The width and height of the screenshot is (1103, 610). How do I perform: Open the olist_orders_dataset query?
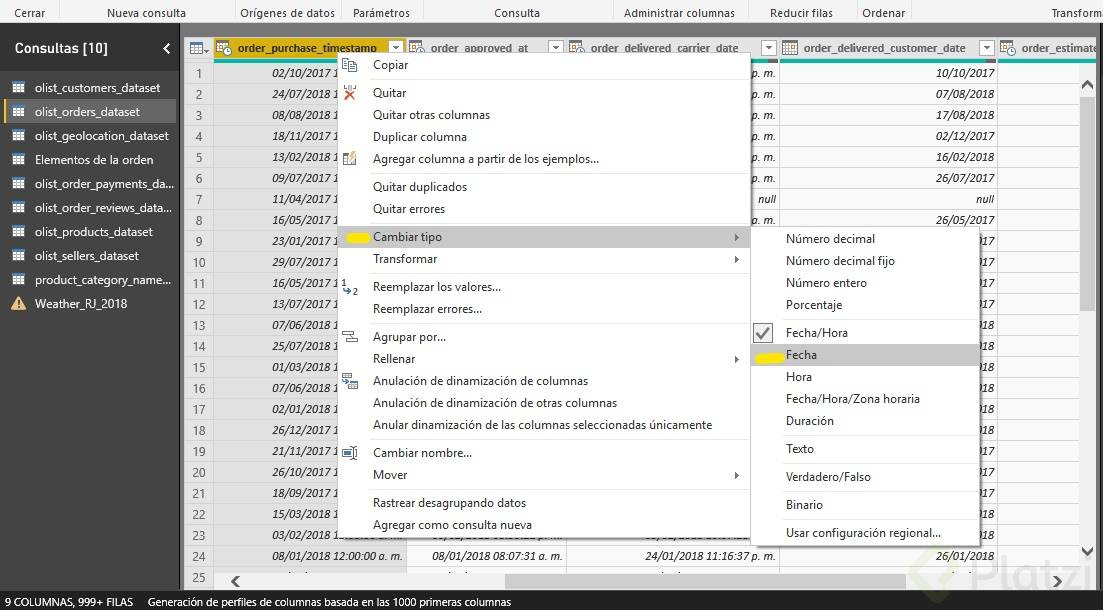click(90, 112)
